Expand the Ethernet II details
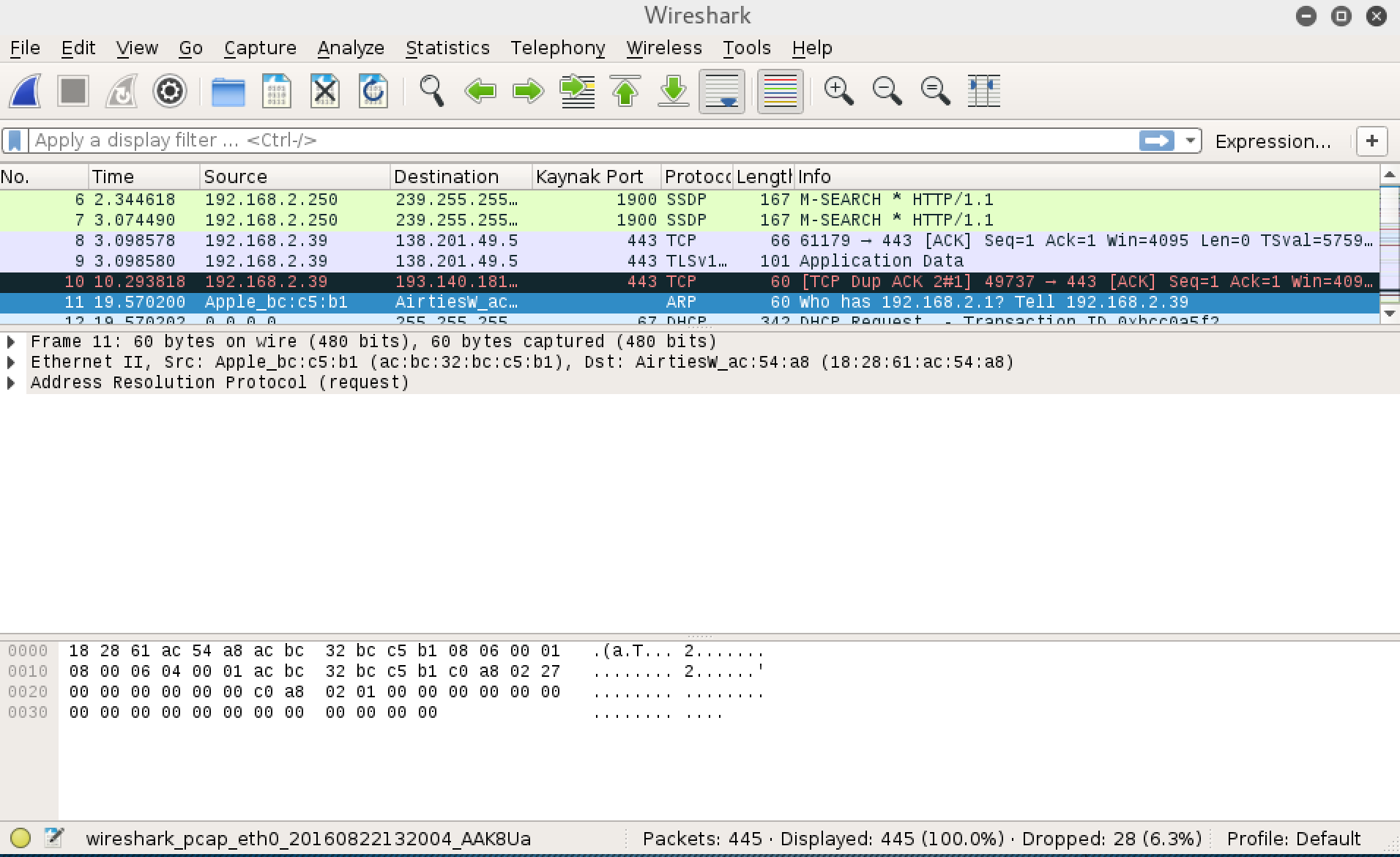 pyautogui.click(x=11, y=363)
